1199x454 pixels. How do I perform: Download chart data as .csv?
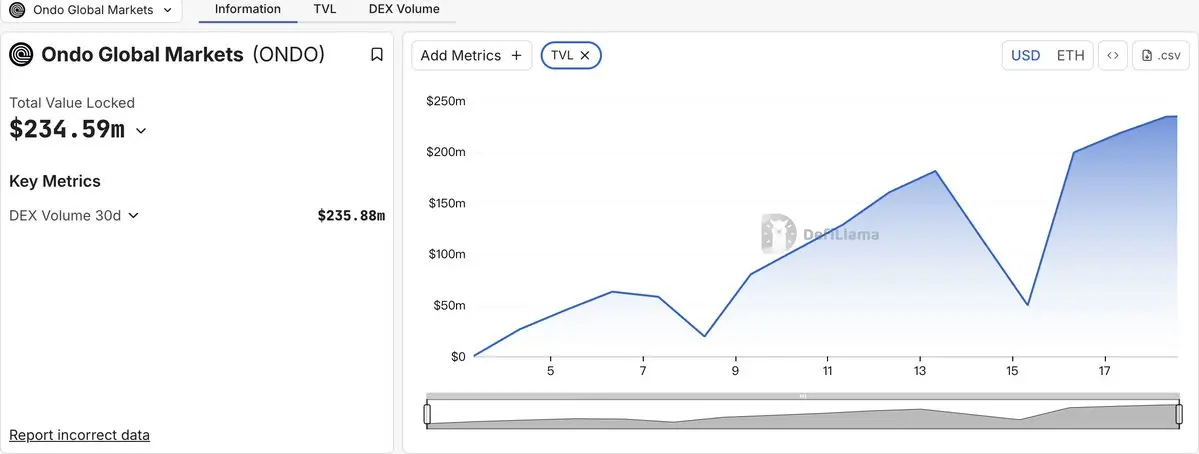tap(1161, 55)
